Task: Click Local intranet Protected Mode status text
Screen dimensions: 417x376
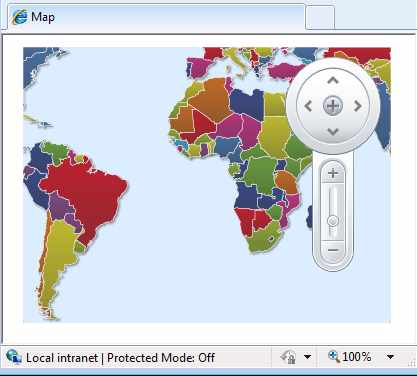Action: [x=120, y=358]
